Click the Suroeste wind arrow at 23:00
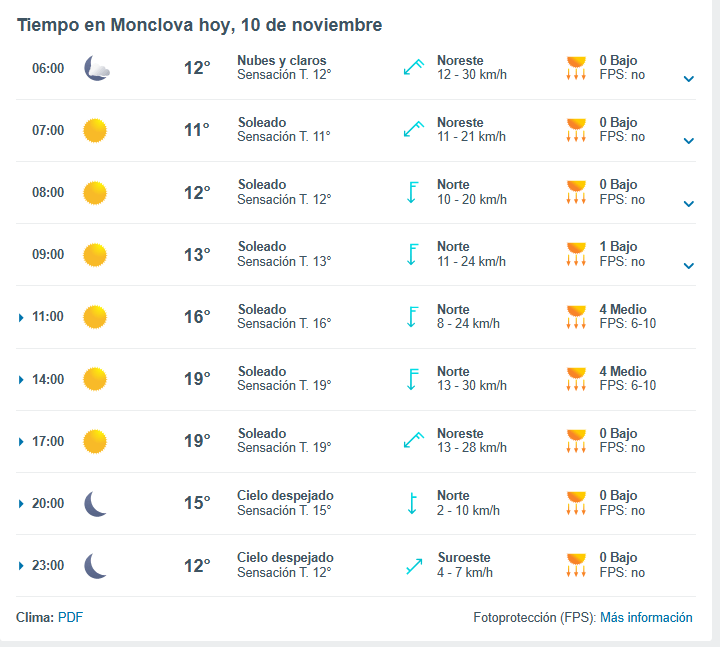 pyautogui.click(x=413, y=566)
